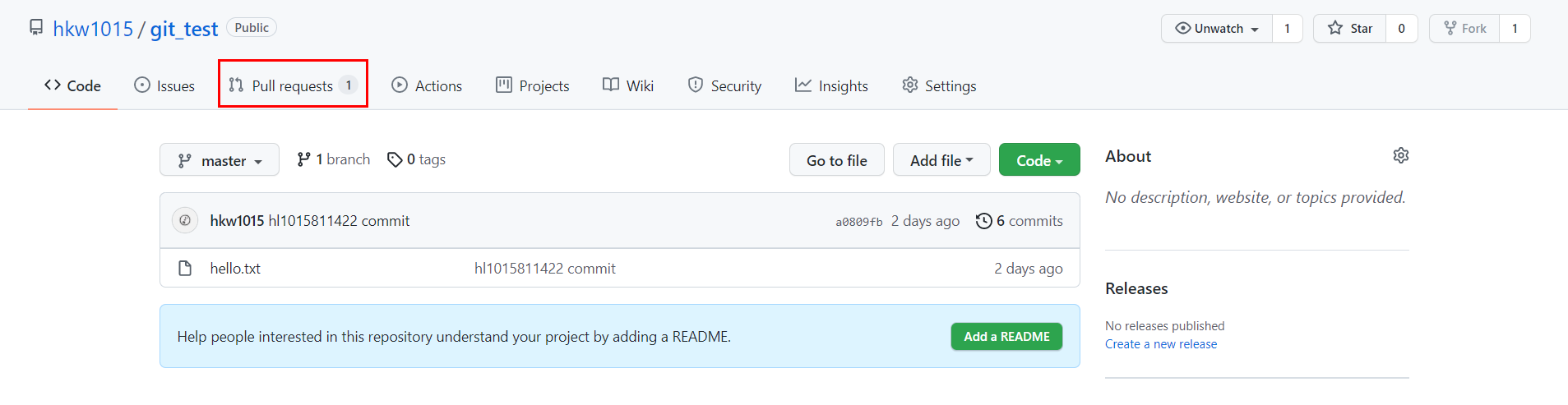
Task: Click the tag icon showing 0 tags
Action: 395,159
